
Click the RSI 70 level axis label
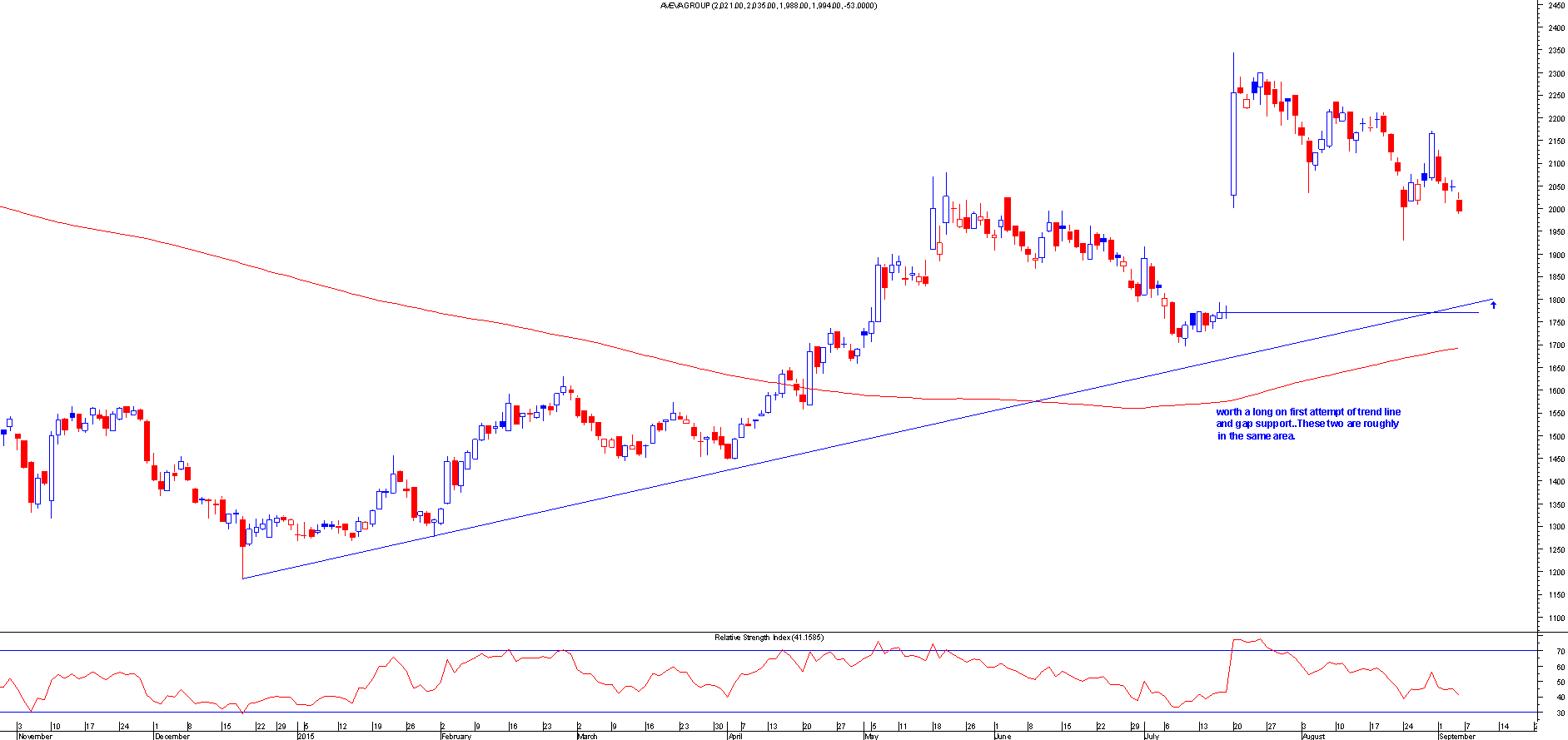pyautogui.click(x=1559, y=667)
